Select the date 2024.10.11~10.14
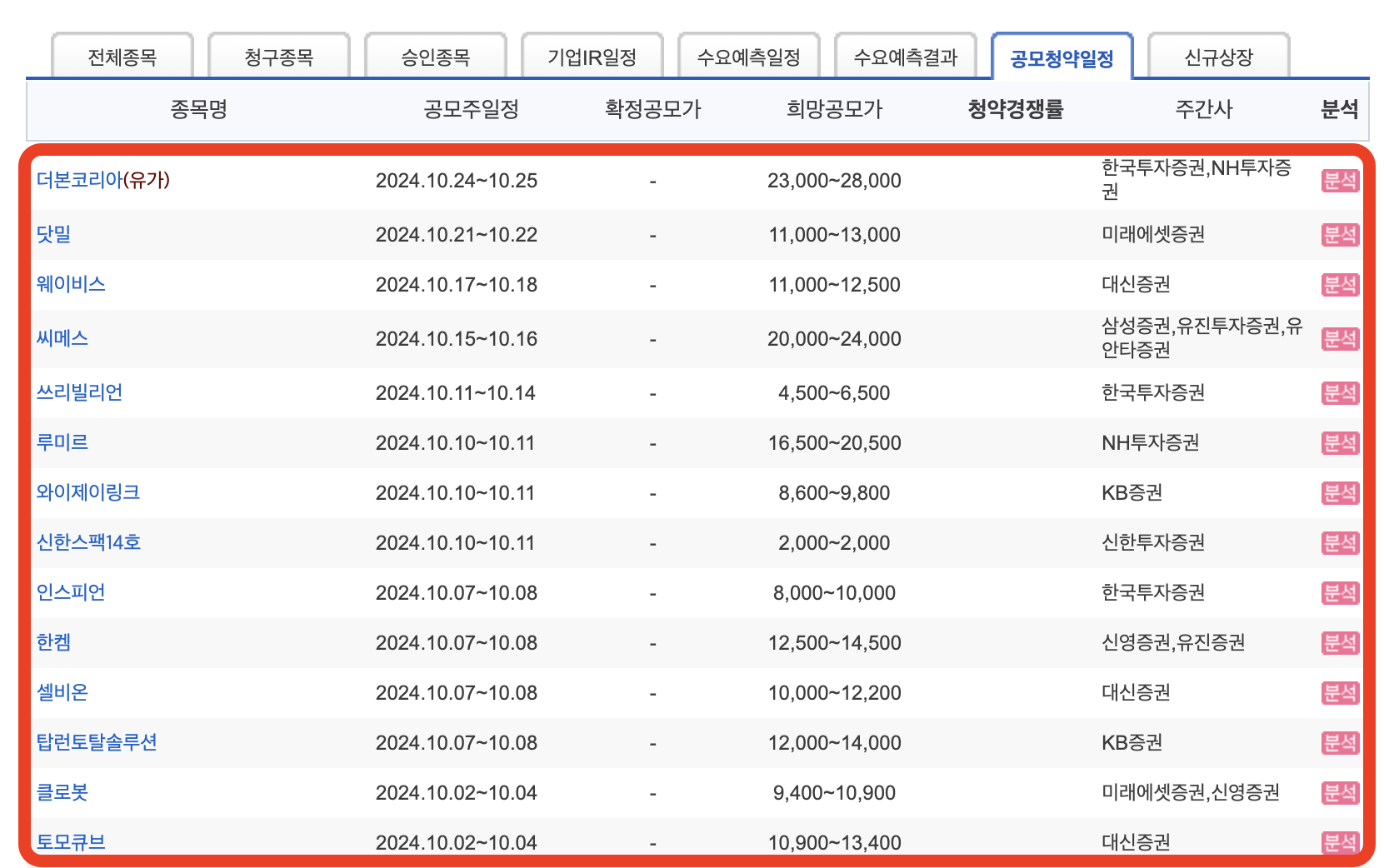This screenshot has width=1384, height=868. [456, 393]
